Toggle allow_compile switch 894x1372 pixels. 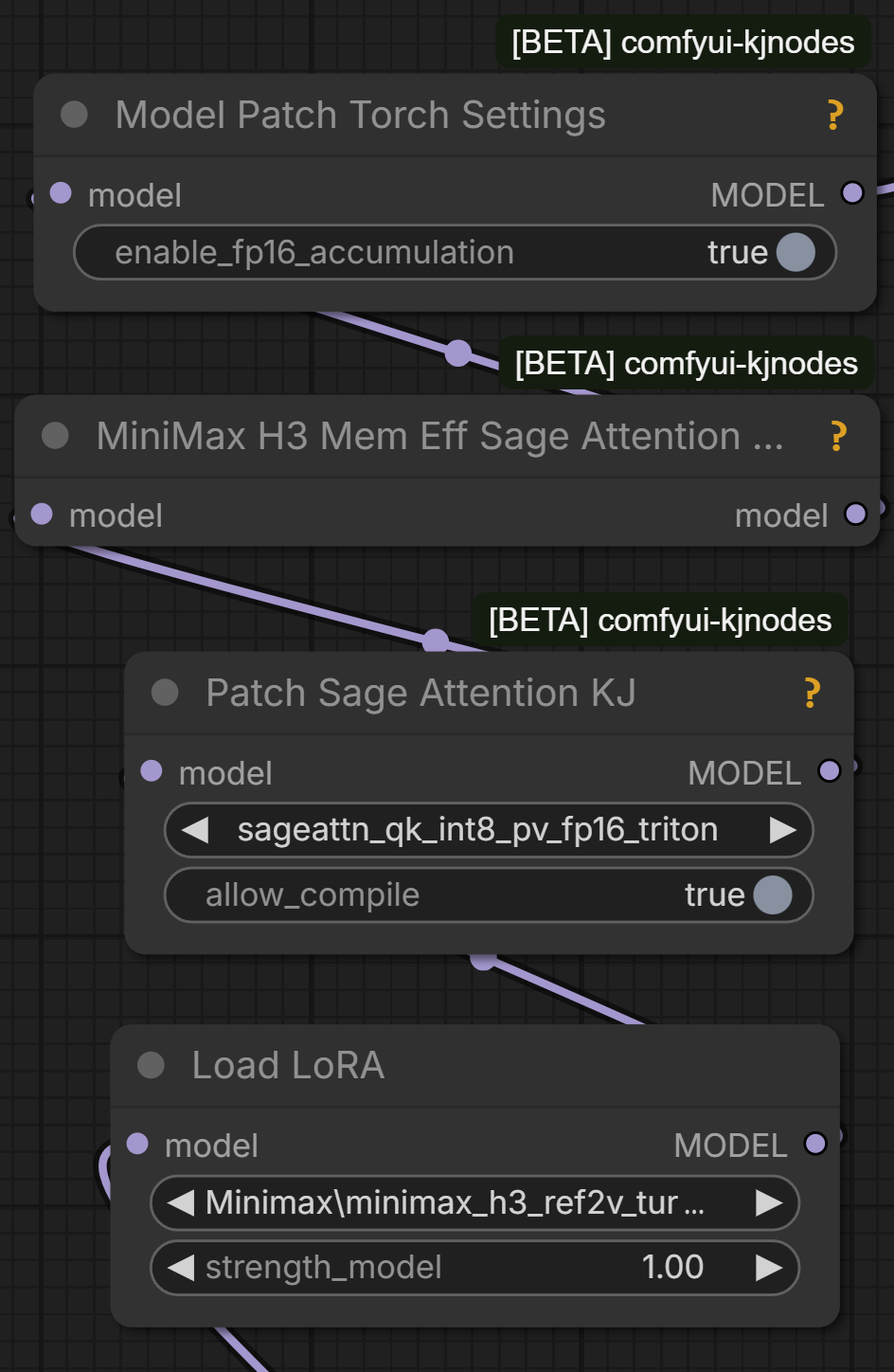pyautogui.click(x=773, y=894)
